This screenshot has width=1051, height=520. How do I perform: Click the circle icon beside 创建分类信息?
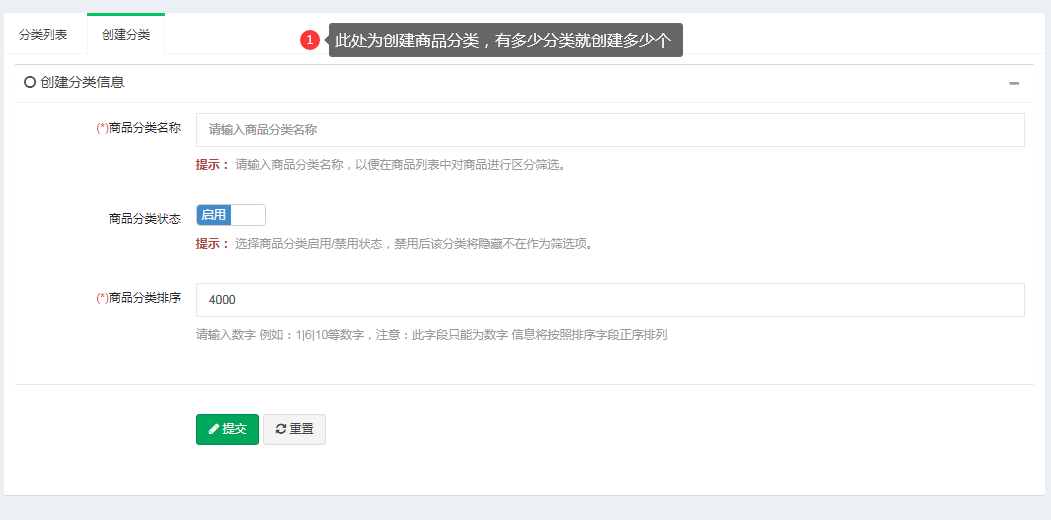[29, 82]
